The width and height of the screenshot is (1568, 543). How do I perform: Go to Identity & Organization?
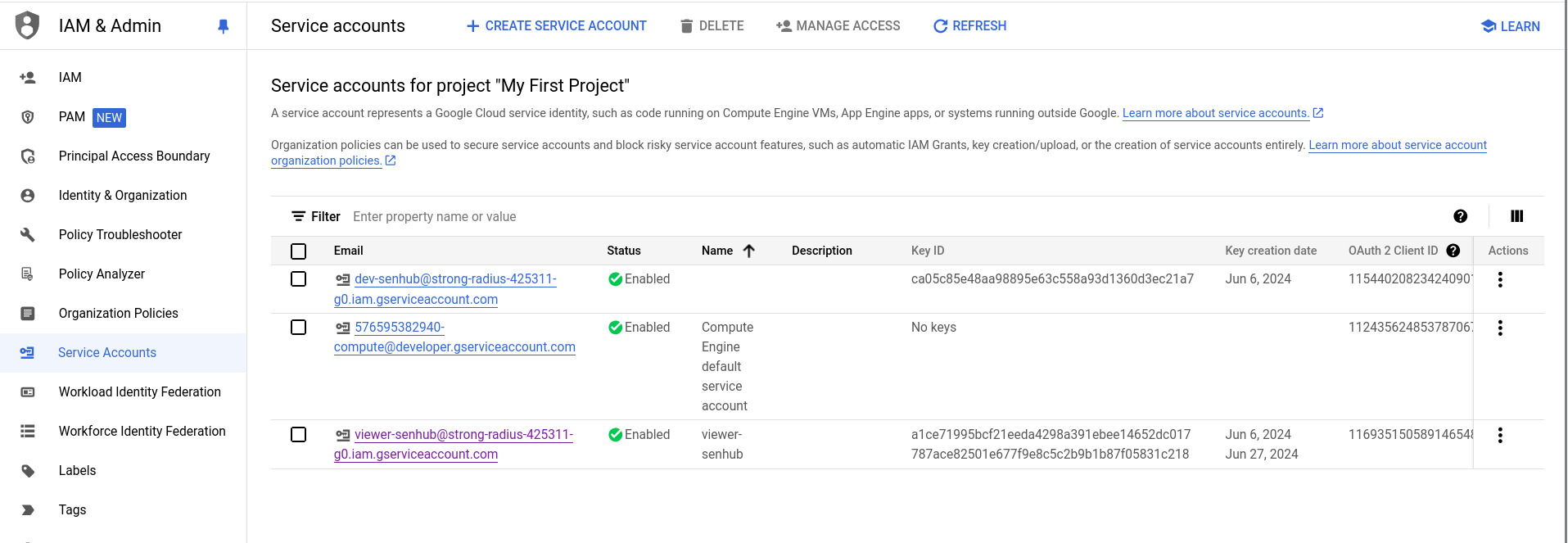pos(123,196)
